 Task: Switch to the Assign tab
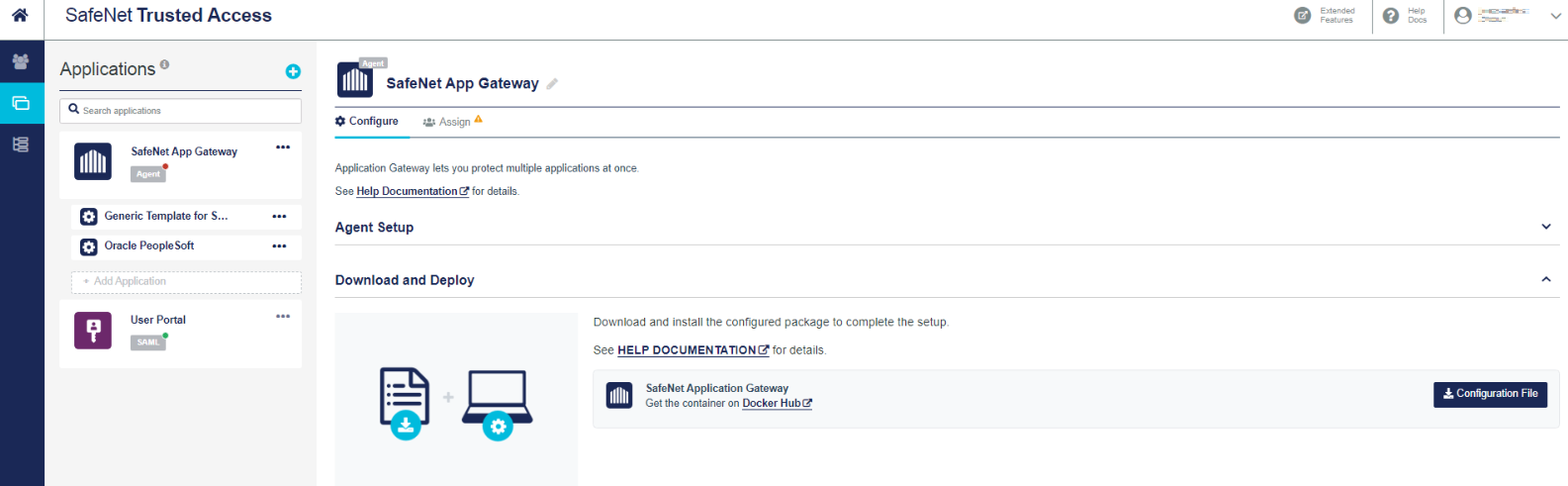447,122
